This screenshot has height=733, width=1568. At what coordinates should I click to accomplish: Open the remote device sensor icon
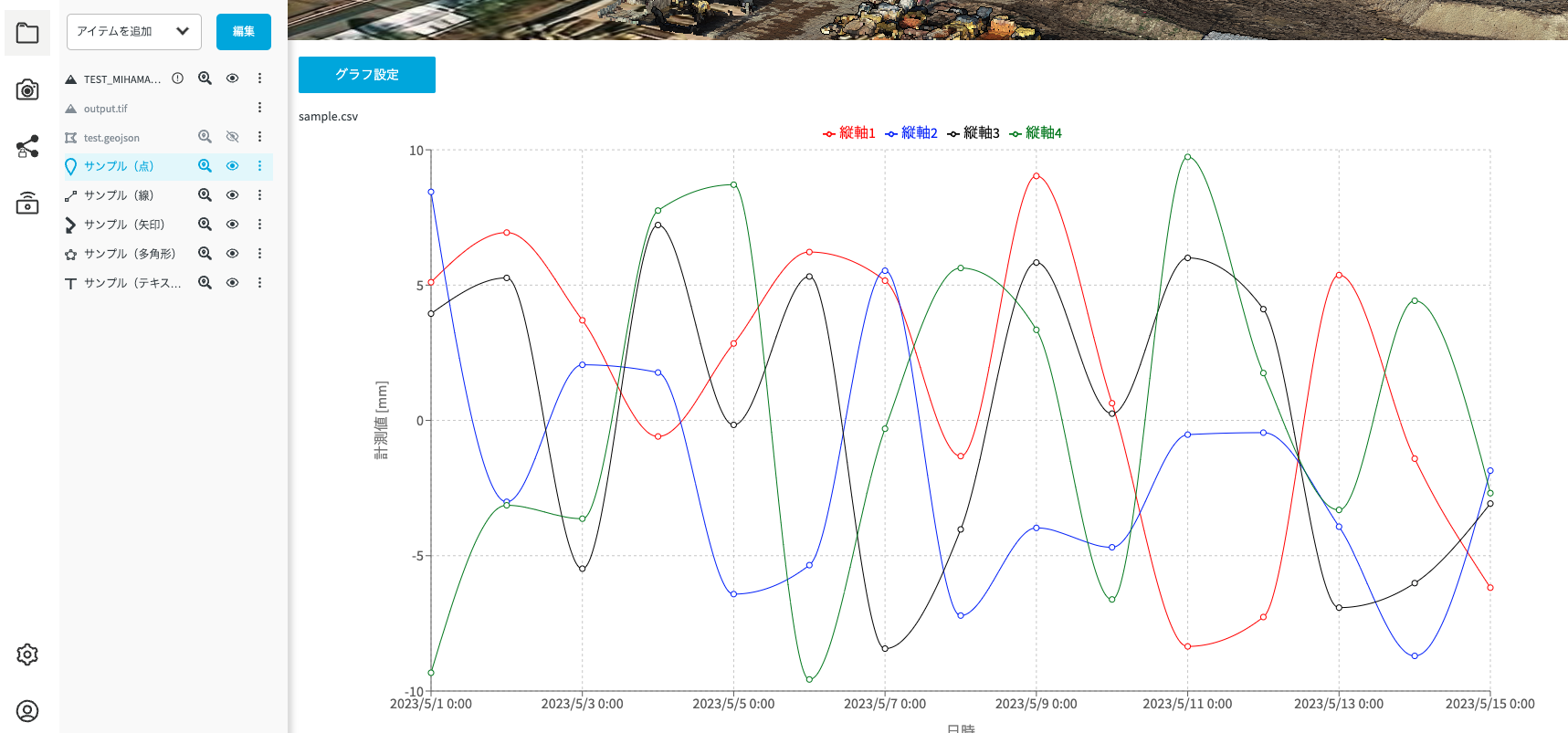point(27,204)
